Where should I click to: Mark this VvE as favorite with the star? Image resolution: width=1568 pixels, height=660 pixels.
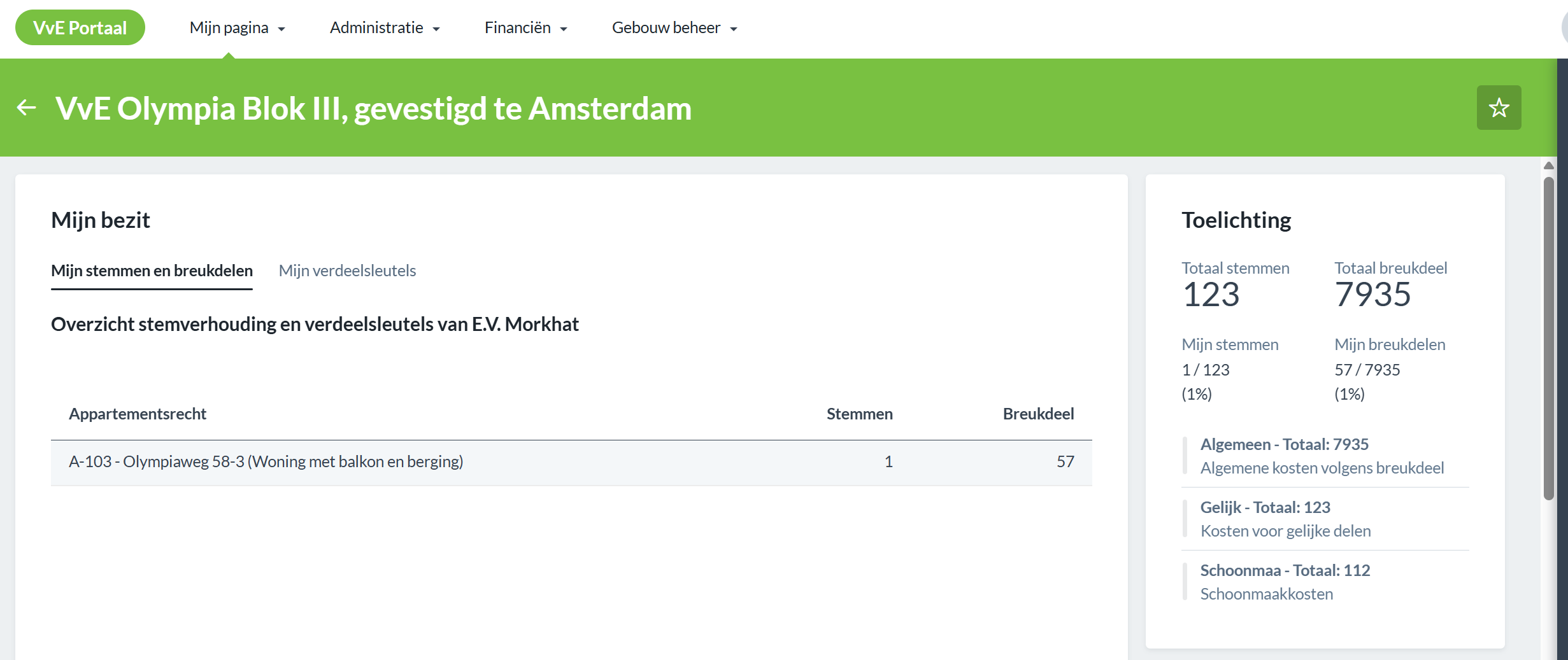coord(1499,108)
